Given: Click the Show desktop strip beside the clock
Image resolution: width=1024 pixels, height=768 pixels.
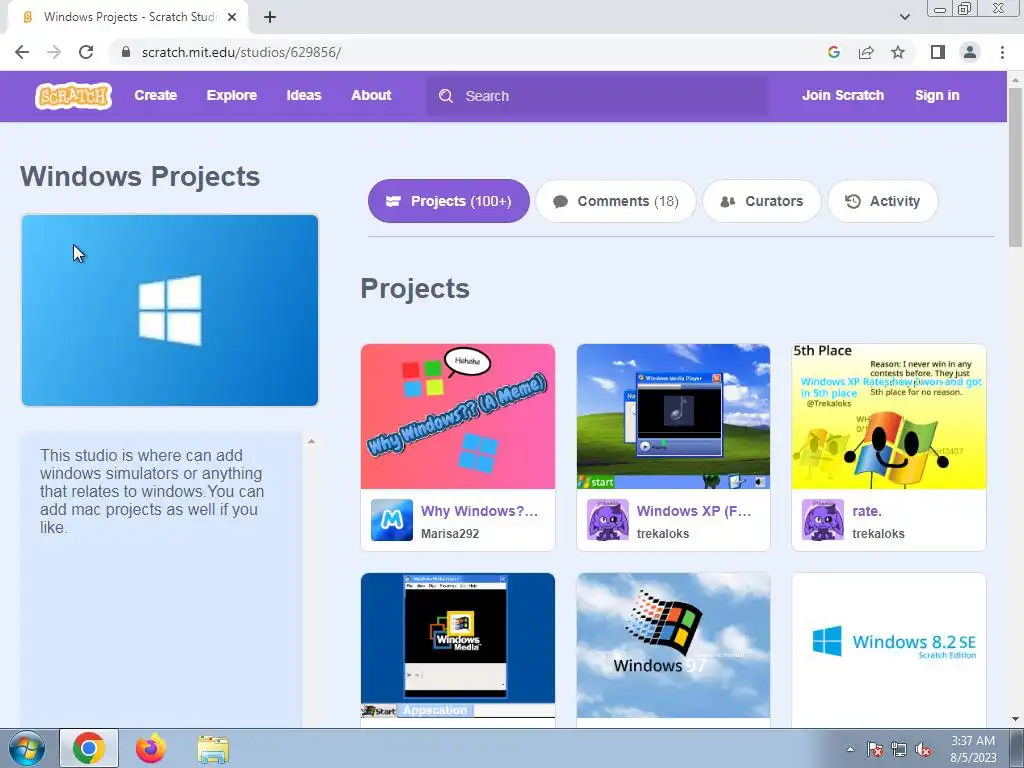Looking at the screenshot, I should pos(1017,748).
